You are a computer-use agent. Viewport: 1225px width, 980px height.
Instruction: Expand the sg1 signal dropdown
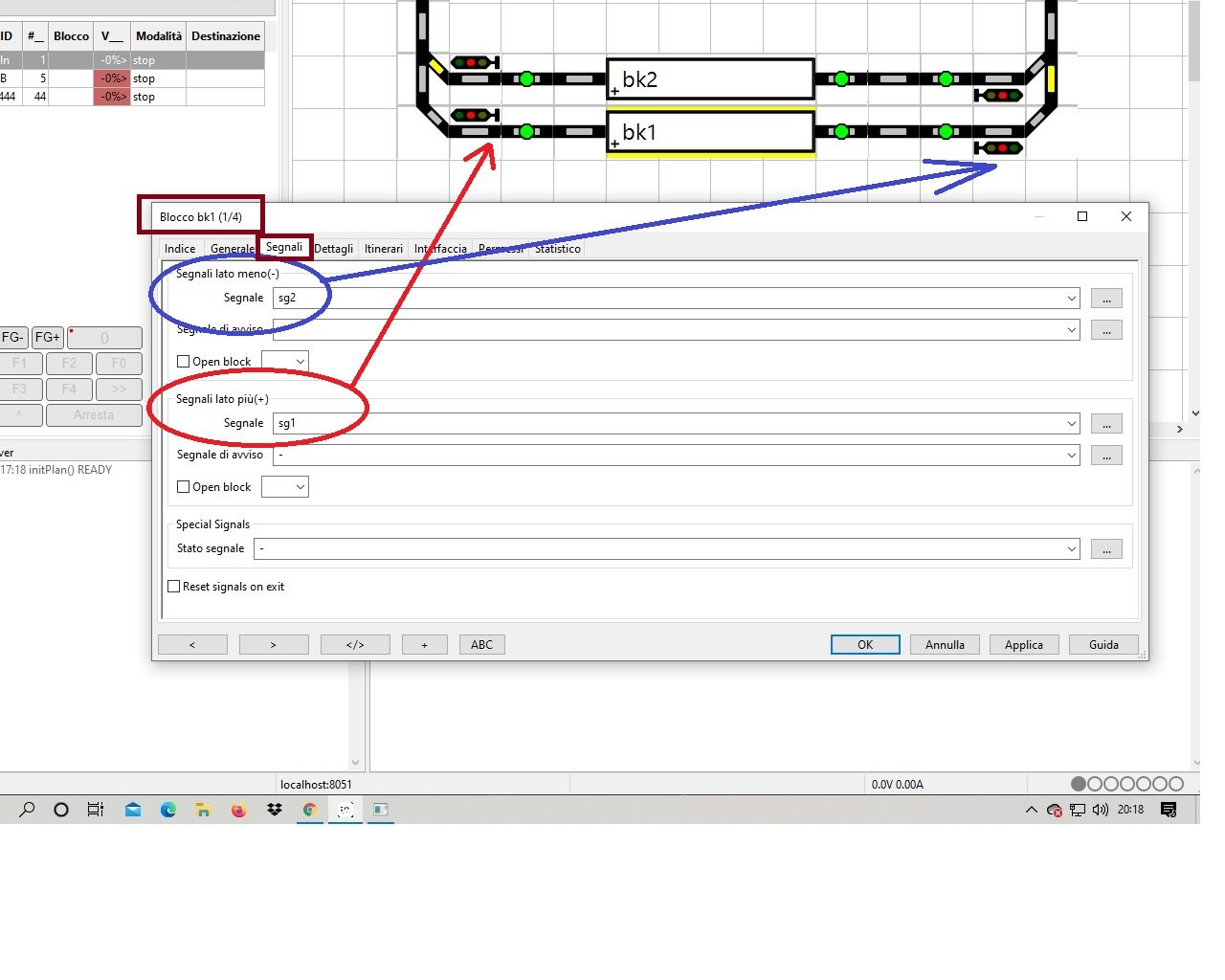(x=1071, y=423)
